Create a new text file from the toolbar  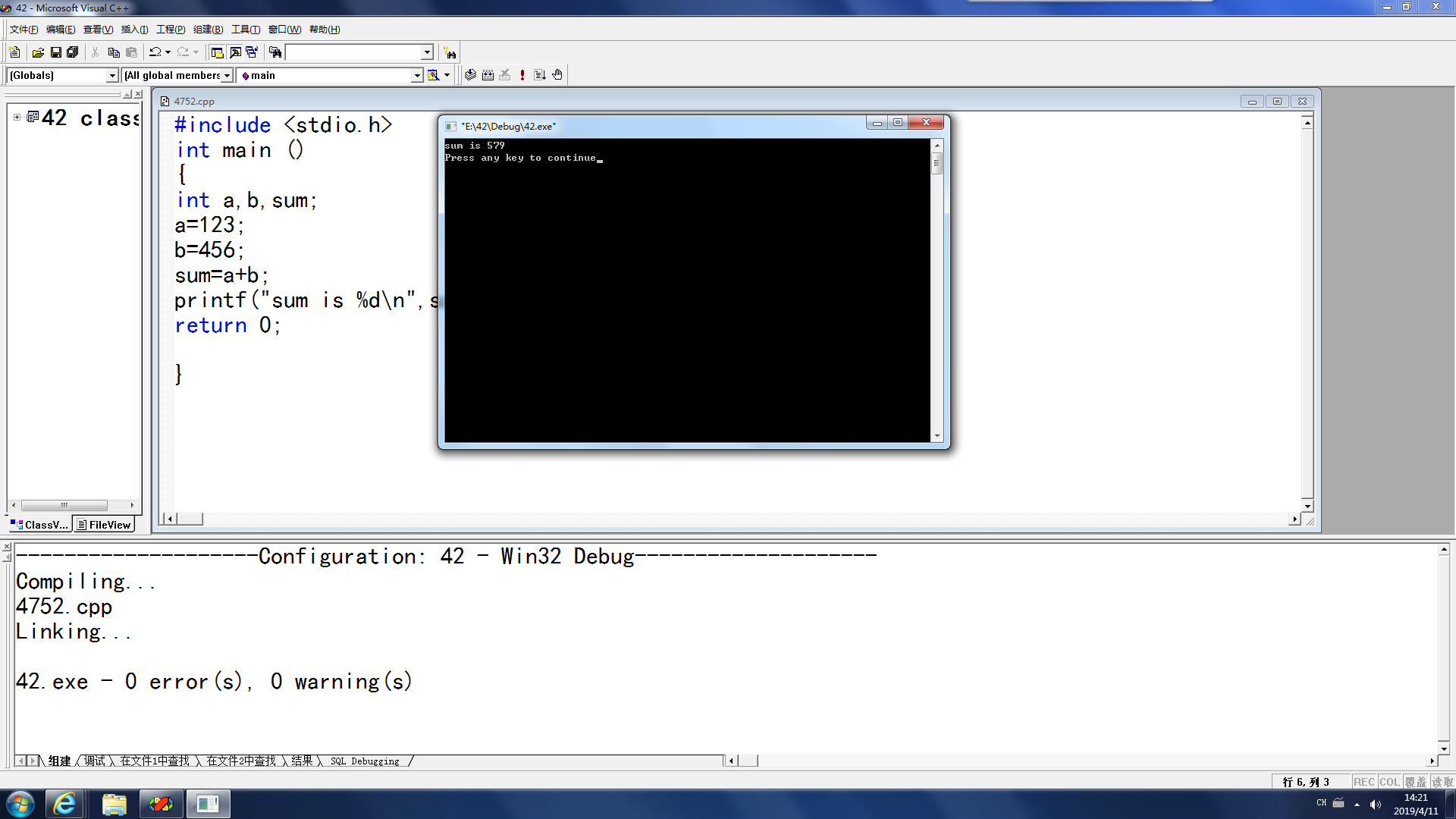pyautogui.click(x=14, y=52)
